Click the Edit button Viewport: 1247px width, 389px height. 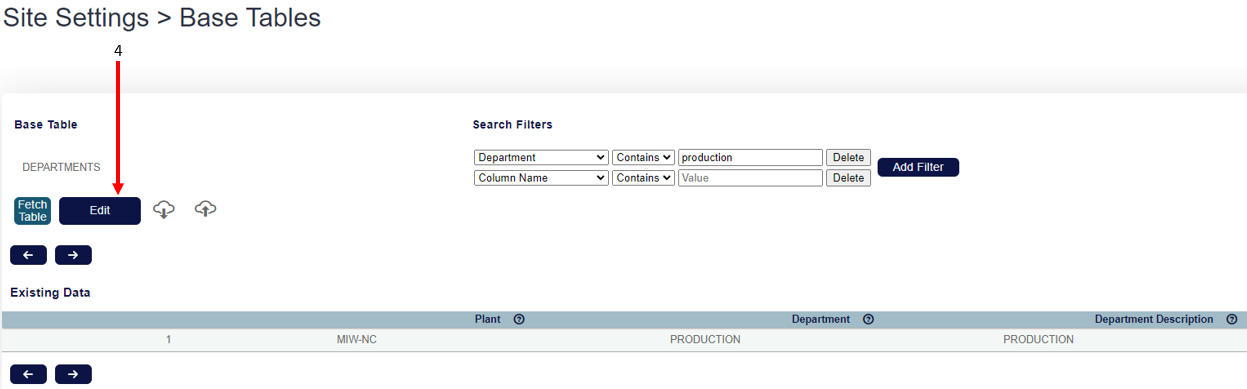tap(100, 211)
